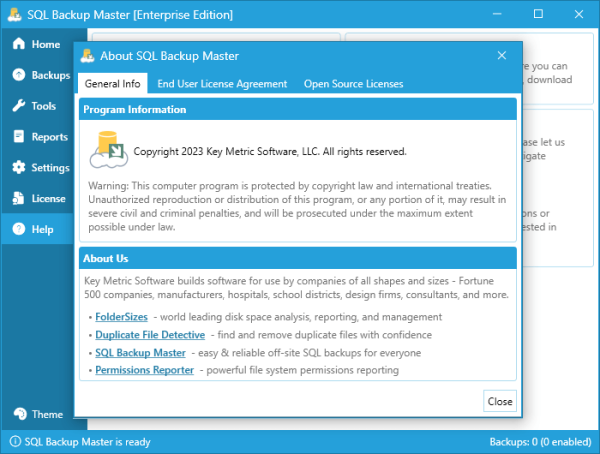Select Reports label in sidebar
600x454 pixels.
point(49,137)
